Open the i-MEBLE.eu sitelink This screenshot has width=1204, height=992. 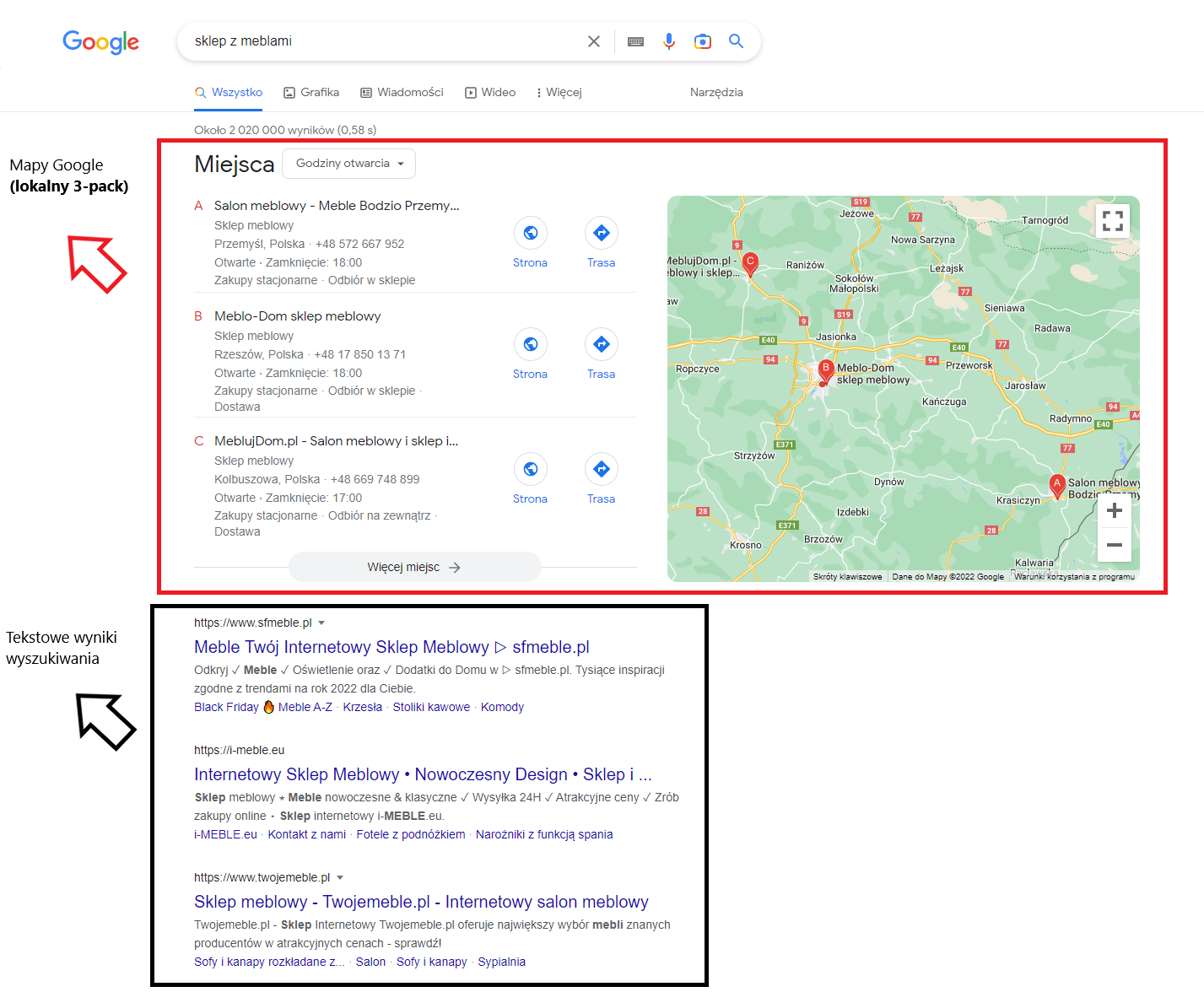225,835
